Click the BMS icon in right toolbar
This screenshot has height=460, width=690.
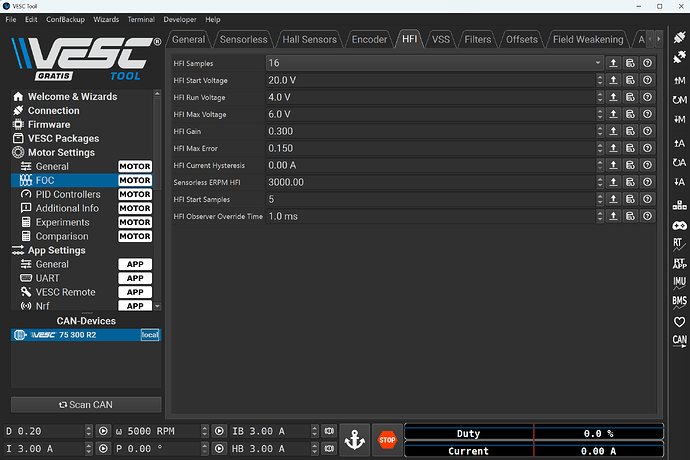679,300
